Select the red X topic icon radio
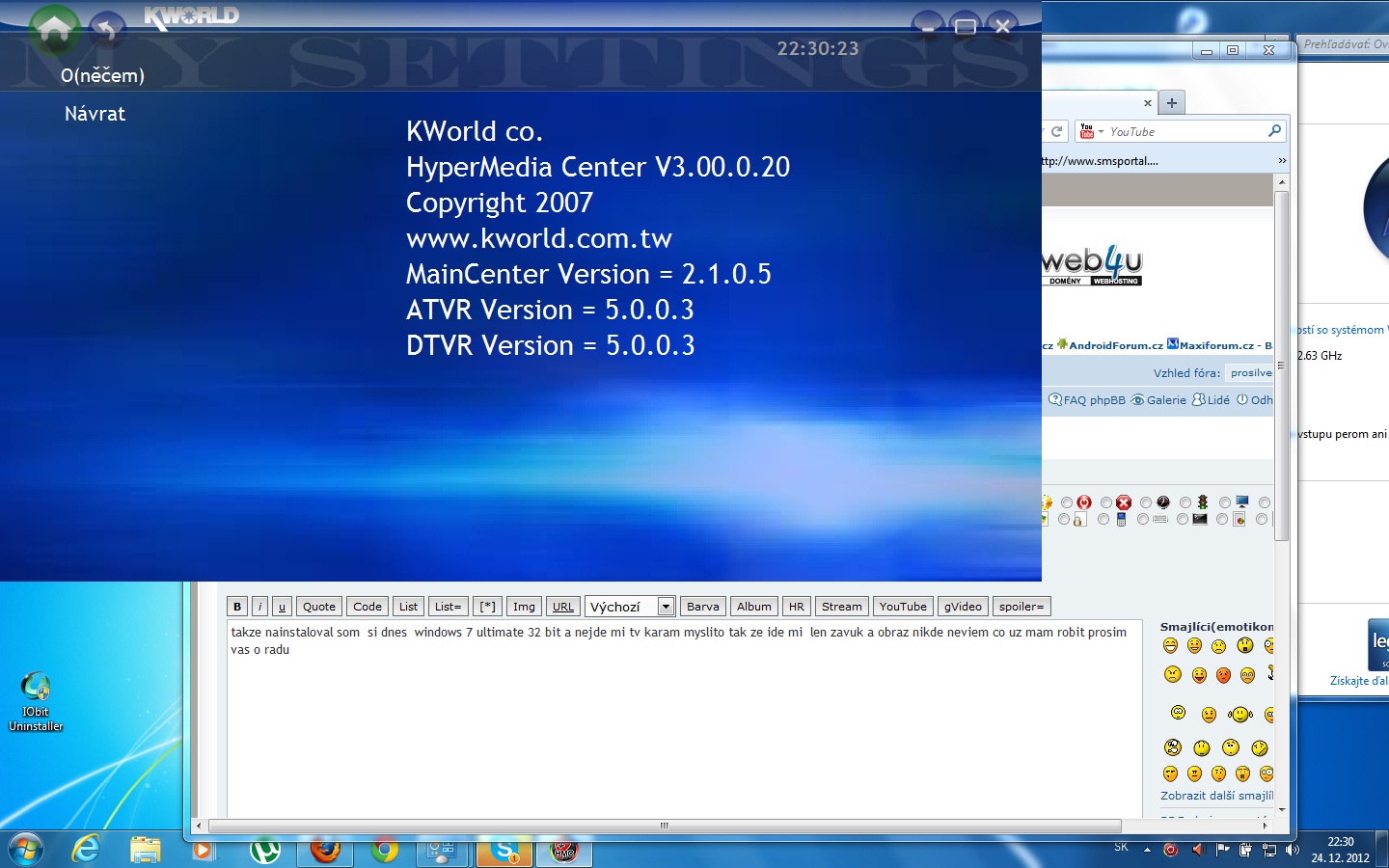Image resolution: width=1389 pixels, height=868 pixels. (x=1106, y=502)
